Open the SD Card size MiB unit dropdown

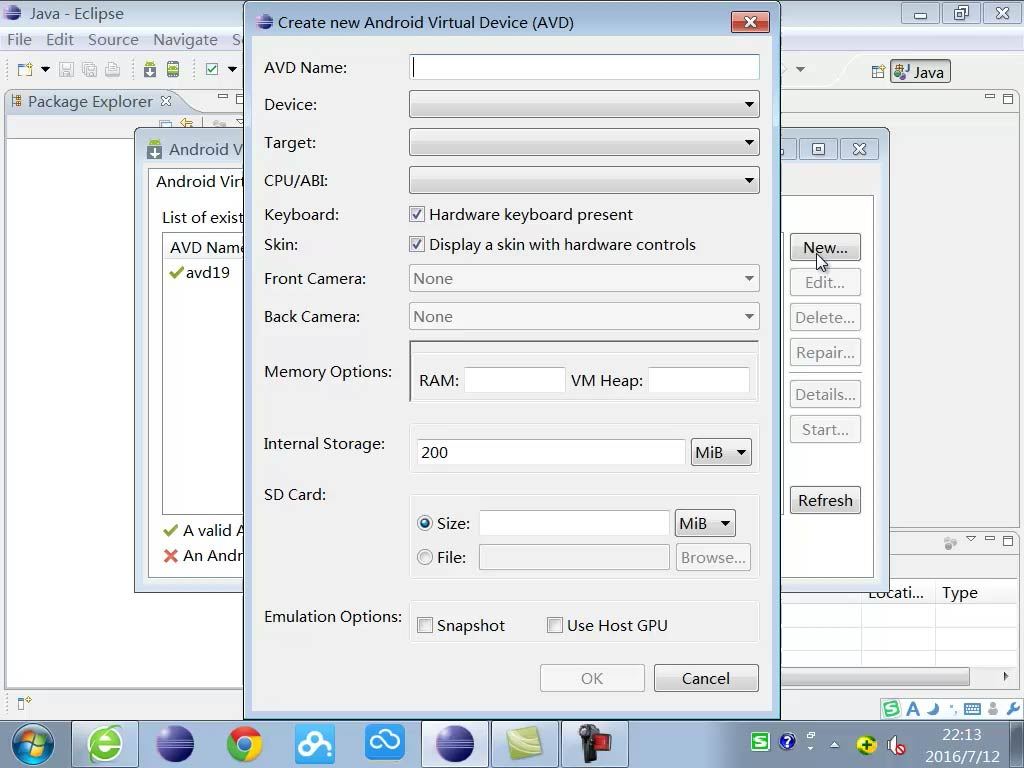tap(705, 523)
